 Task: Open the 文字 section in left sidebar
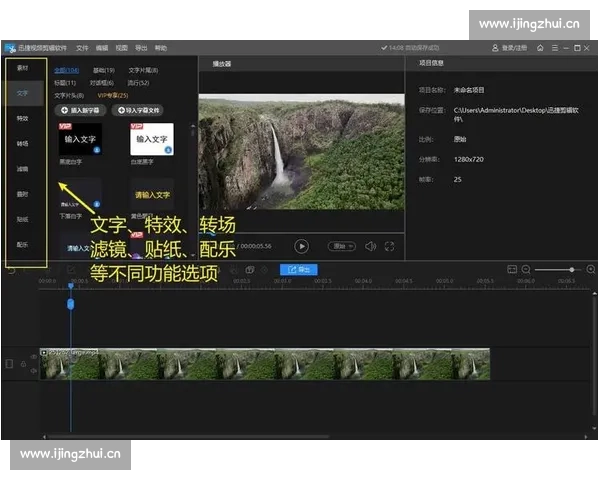[x=22, y=93]
